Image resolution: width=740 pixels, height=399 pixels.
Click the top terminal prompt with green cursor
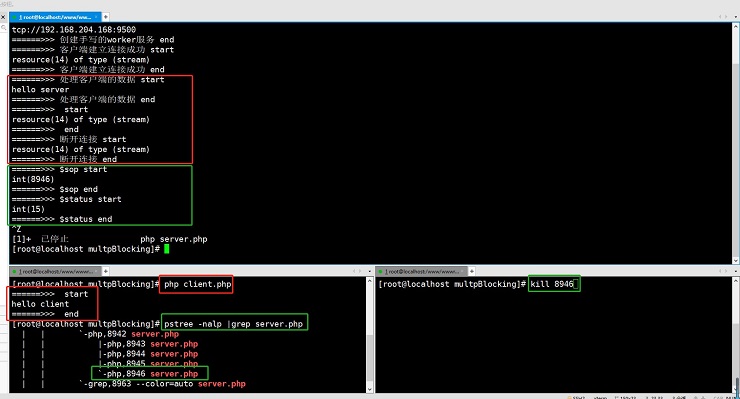90,249
